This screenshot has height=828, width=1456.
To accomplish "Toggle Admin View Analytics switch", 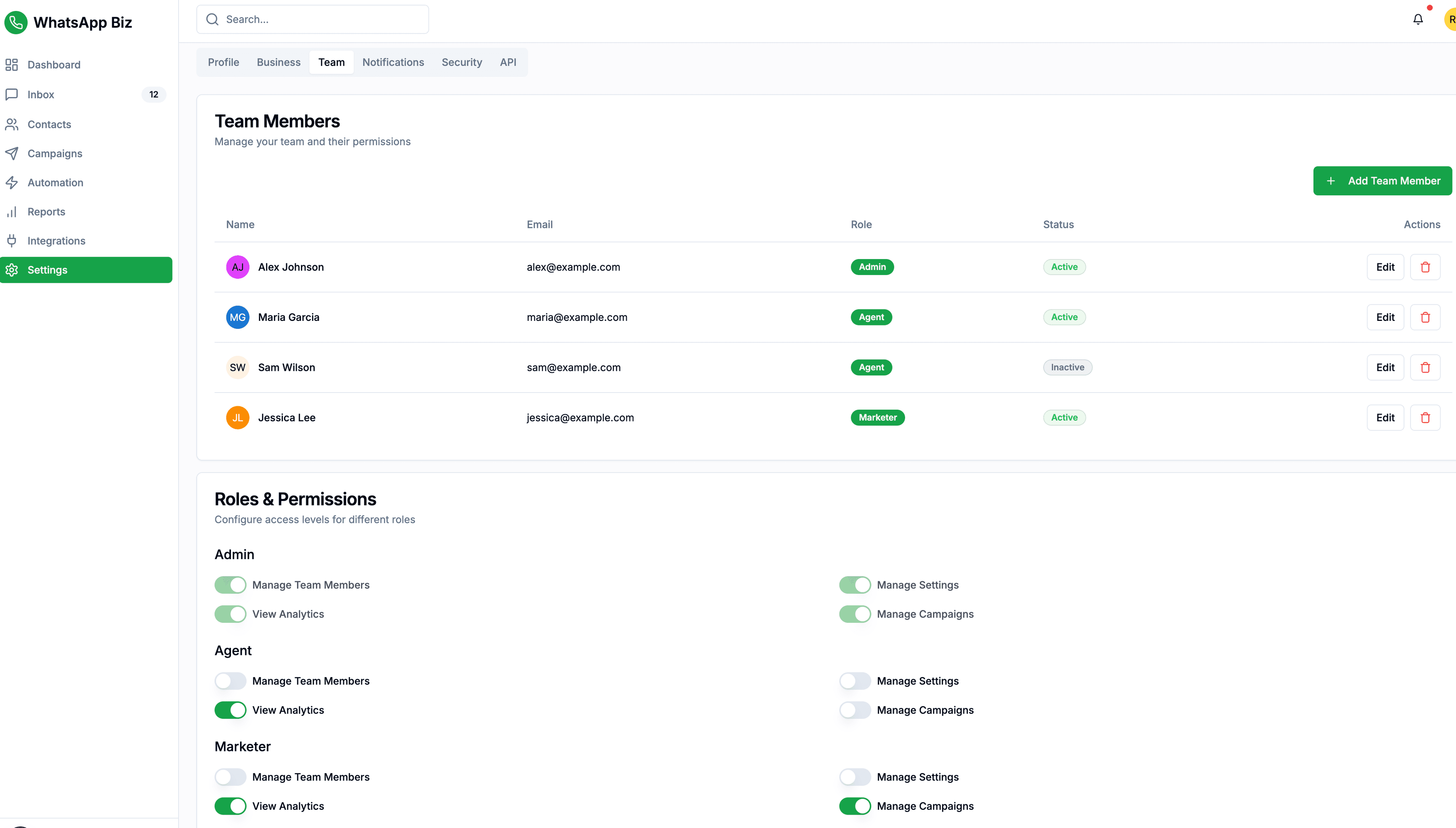I will click(x=230, y=614).
